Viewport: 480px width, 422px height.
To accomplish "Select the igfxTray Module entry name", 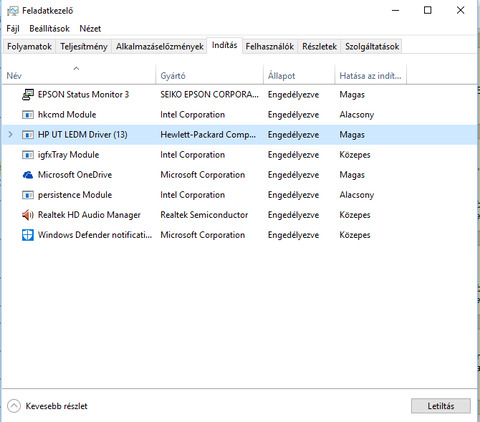I will pos(68,155).
